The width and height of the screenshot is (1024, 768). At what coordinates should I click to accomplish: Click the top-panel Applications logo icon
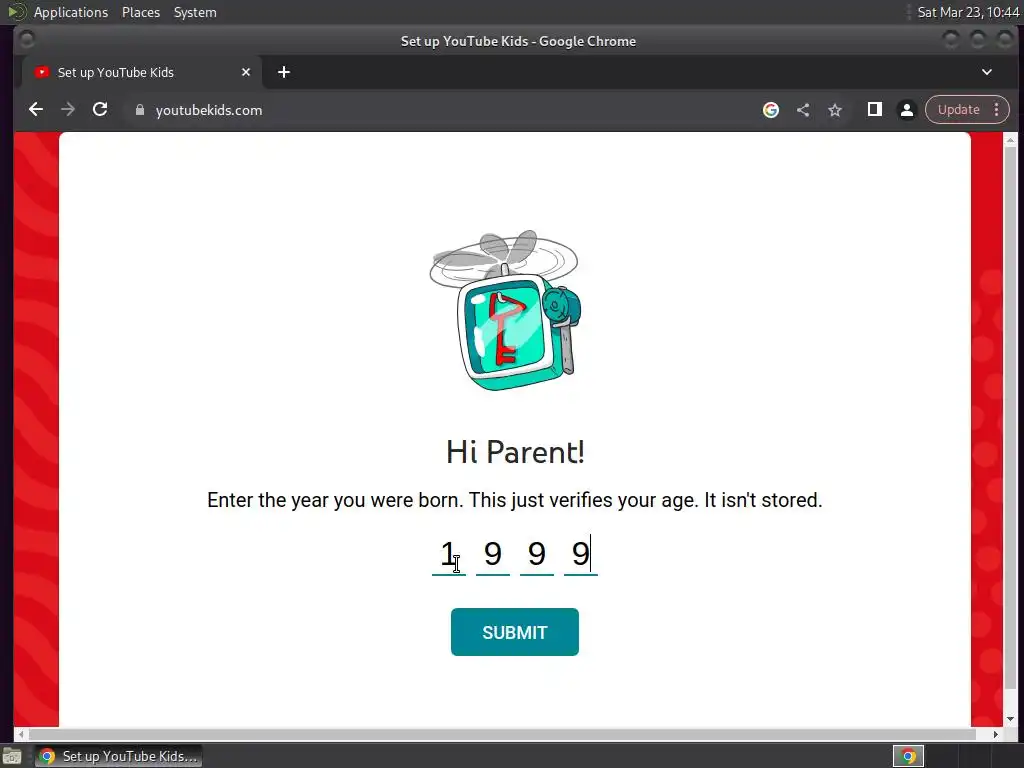point(16,12)
